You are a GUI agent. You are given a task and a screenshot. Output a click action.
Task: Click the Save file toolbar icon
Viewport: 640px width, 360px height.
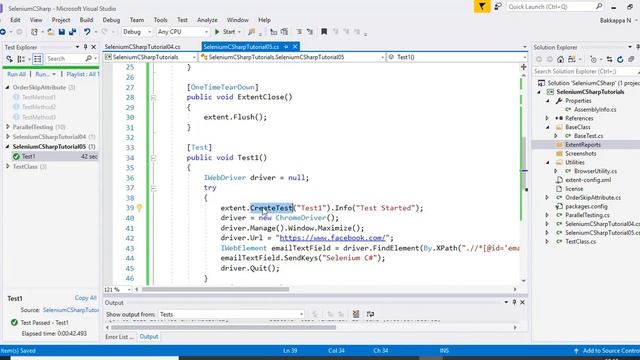click(x=62, y=32)
